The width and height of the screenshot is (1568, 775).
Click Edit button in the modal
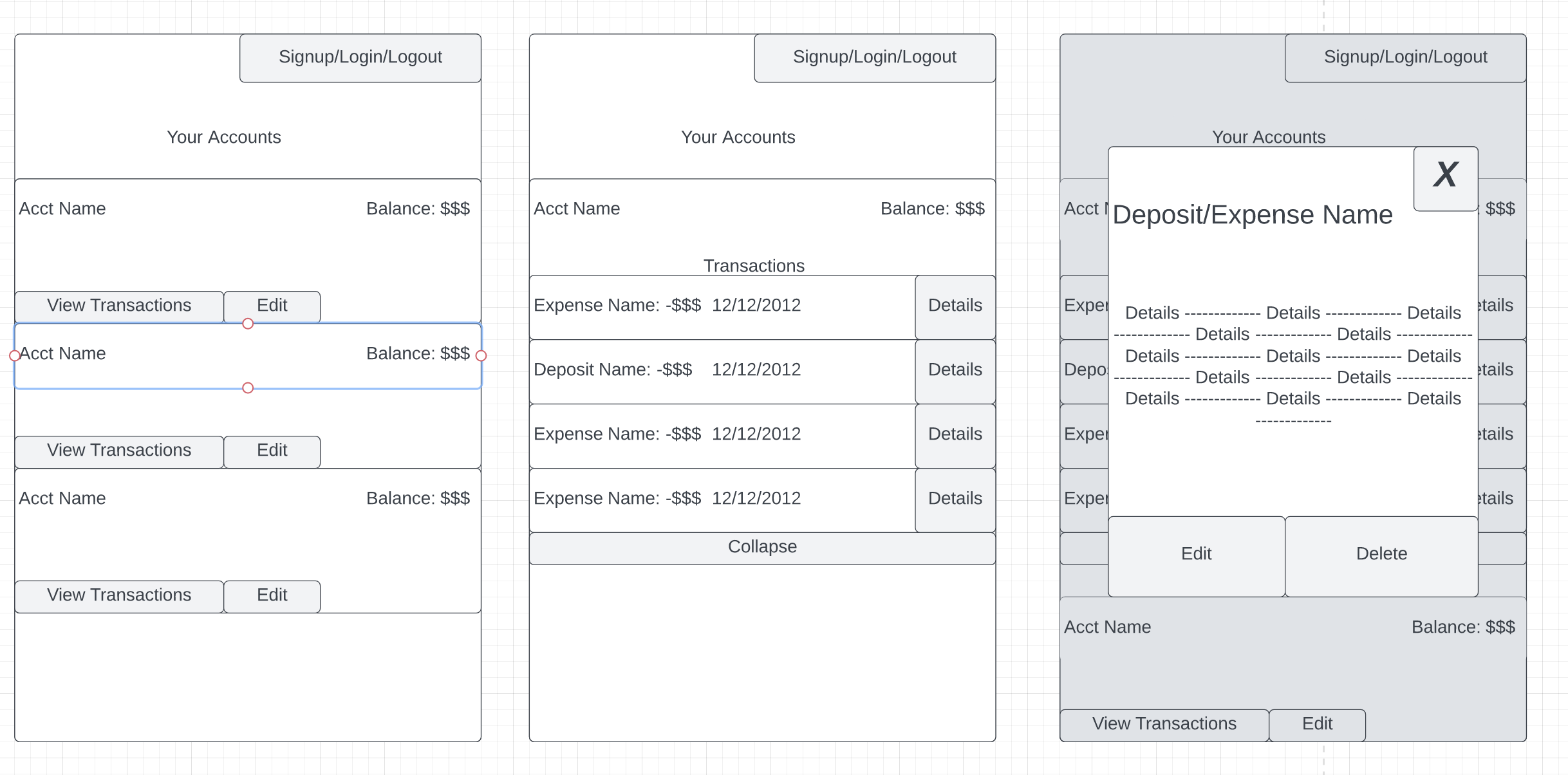[x=1196, y=556]
